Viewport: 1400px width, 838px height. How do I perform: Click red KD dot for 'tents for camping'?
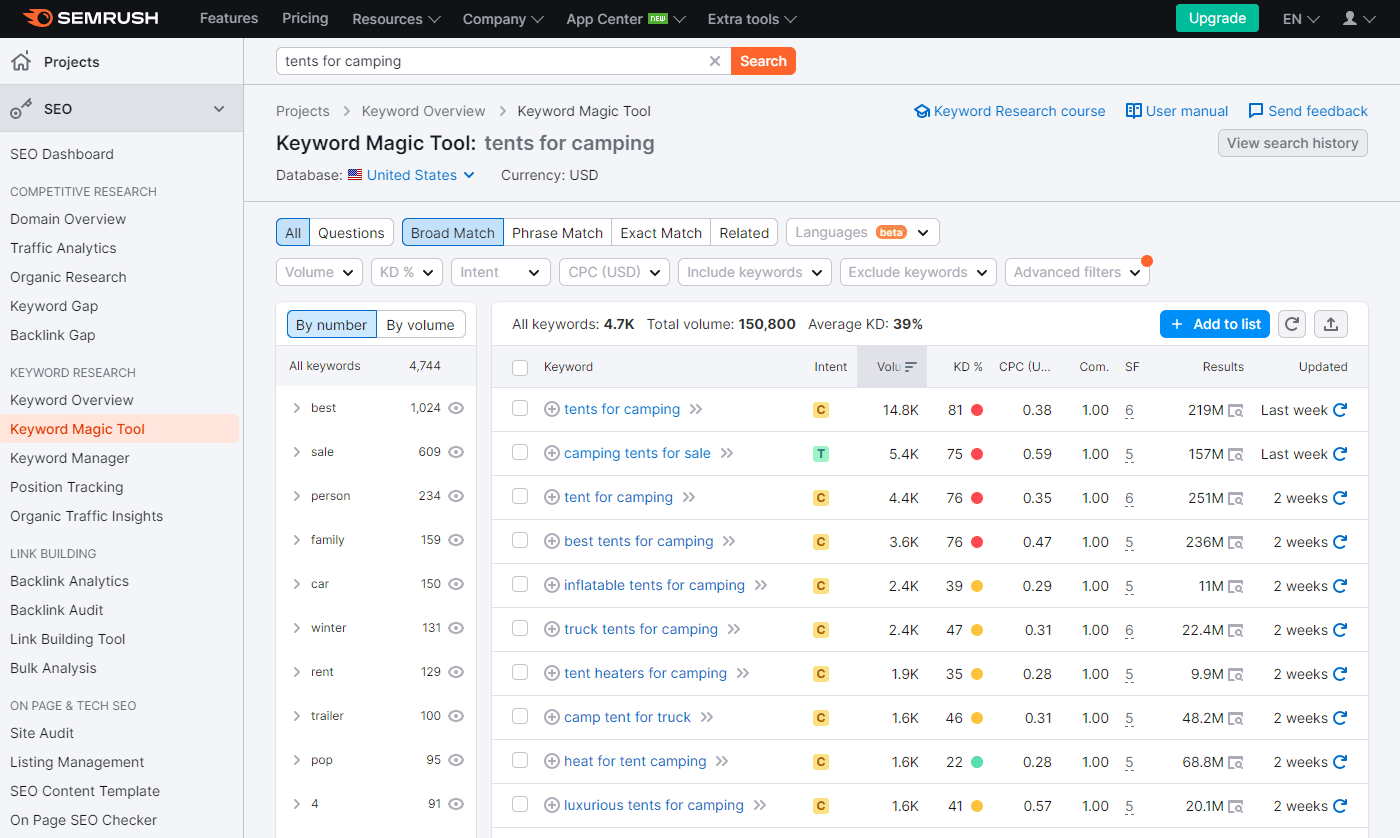click(977, 410)
